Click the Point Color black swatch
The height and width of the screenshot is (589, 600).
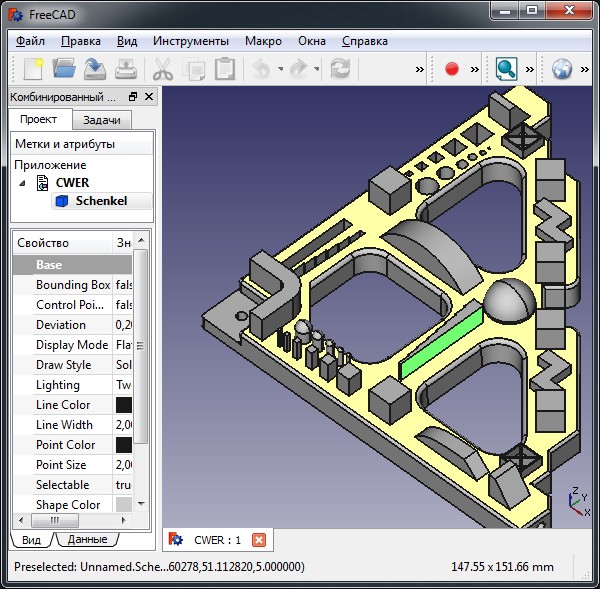(x=124, y=445)
